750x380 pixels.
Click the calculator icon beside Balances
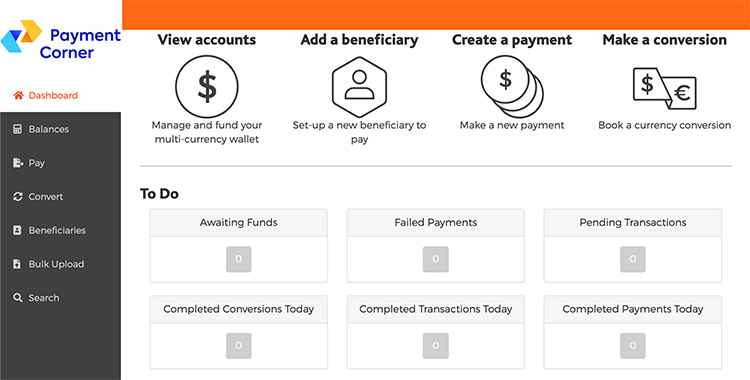point(17,129)
